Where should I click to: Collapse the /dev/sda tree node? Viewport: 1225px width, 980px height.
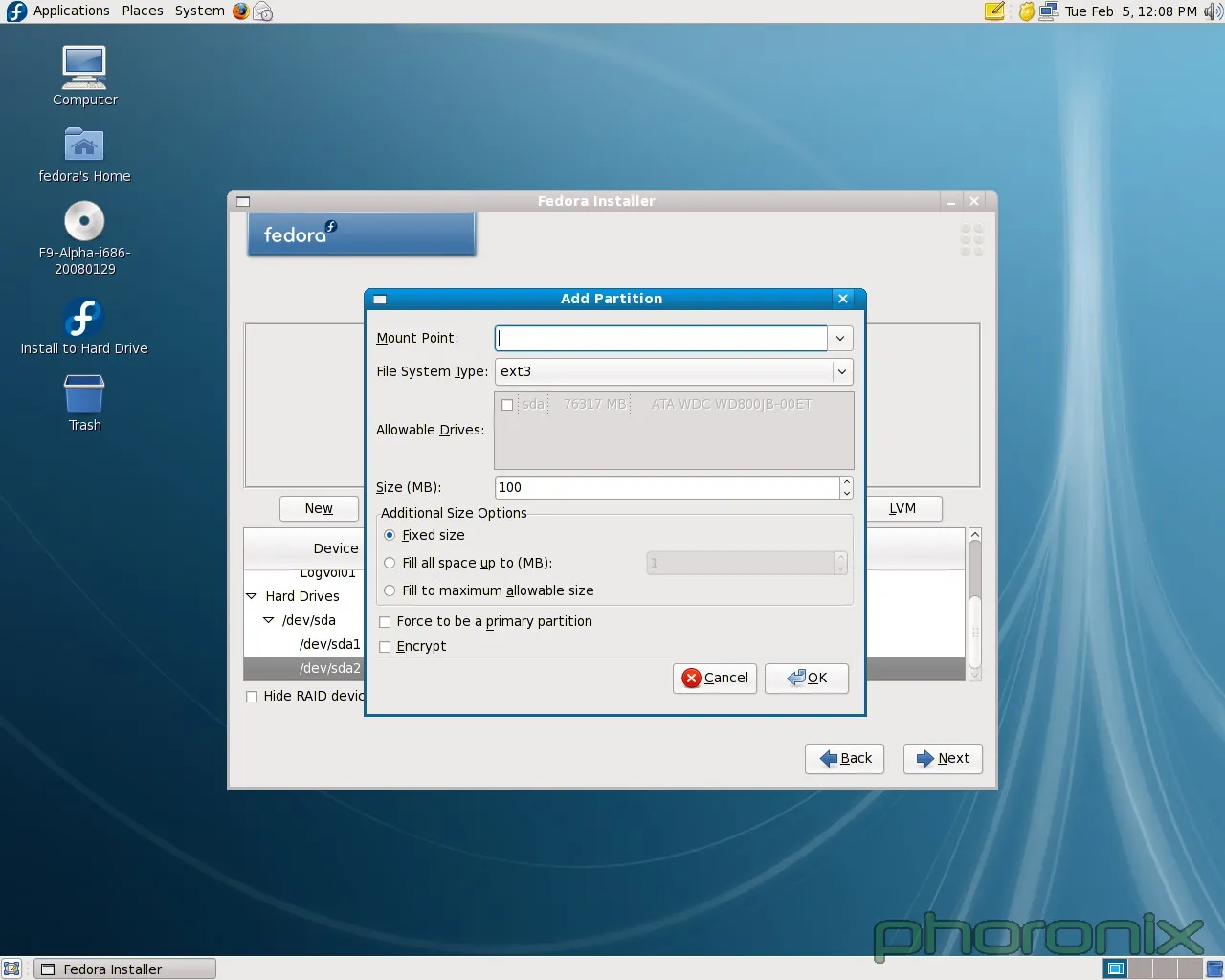pos(269,620)
